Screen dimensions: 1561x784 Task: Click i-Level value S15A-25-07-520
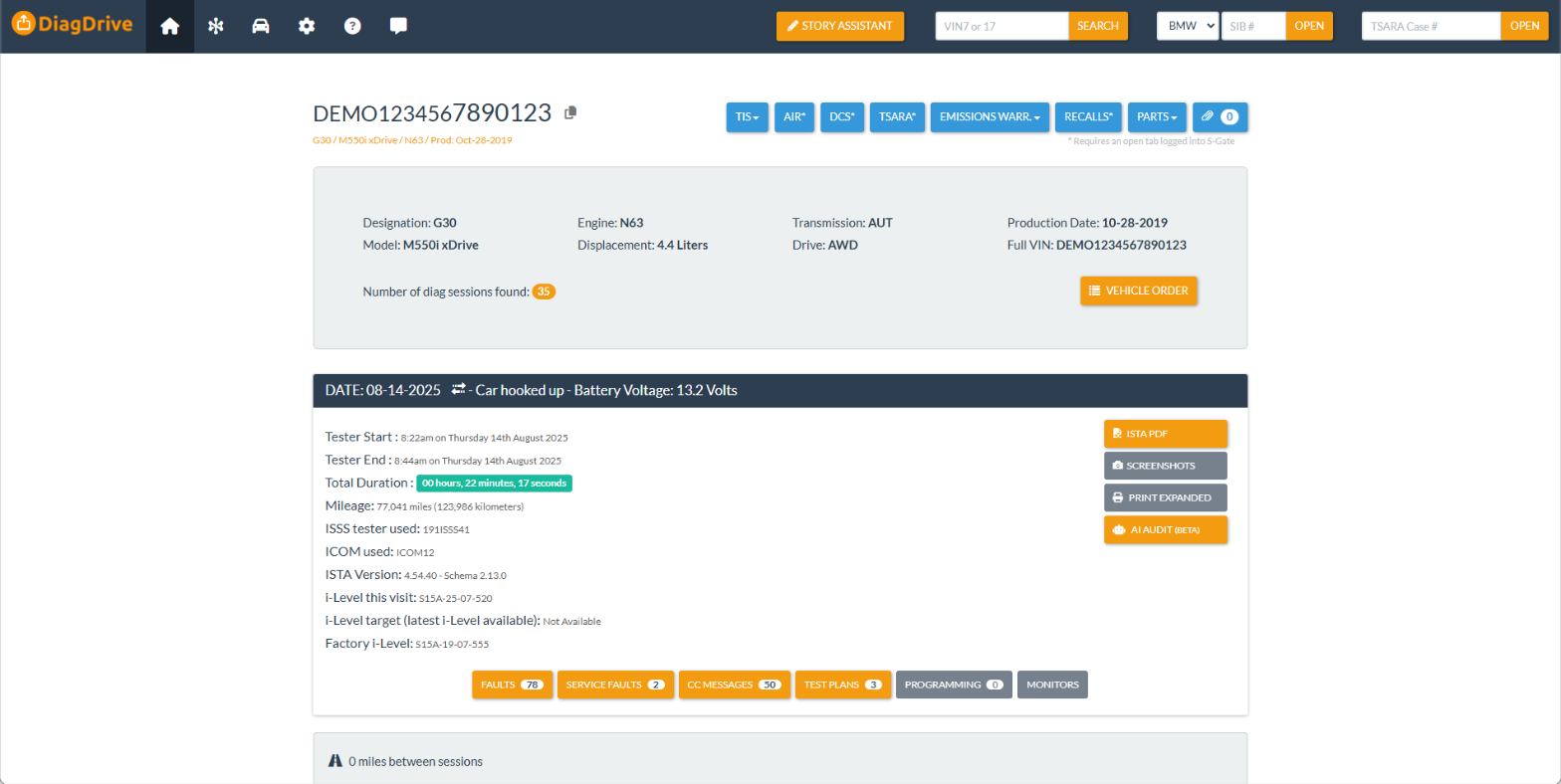click(455, 599)
